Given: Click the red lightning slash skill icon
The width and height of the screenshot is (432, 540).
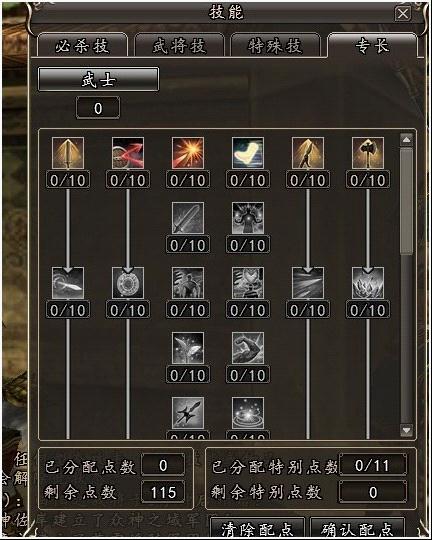Looking at the screenshot, I should 128,153.
